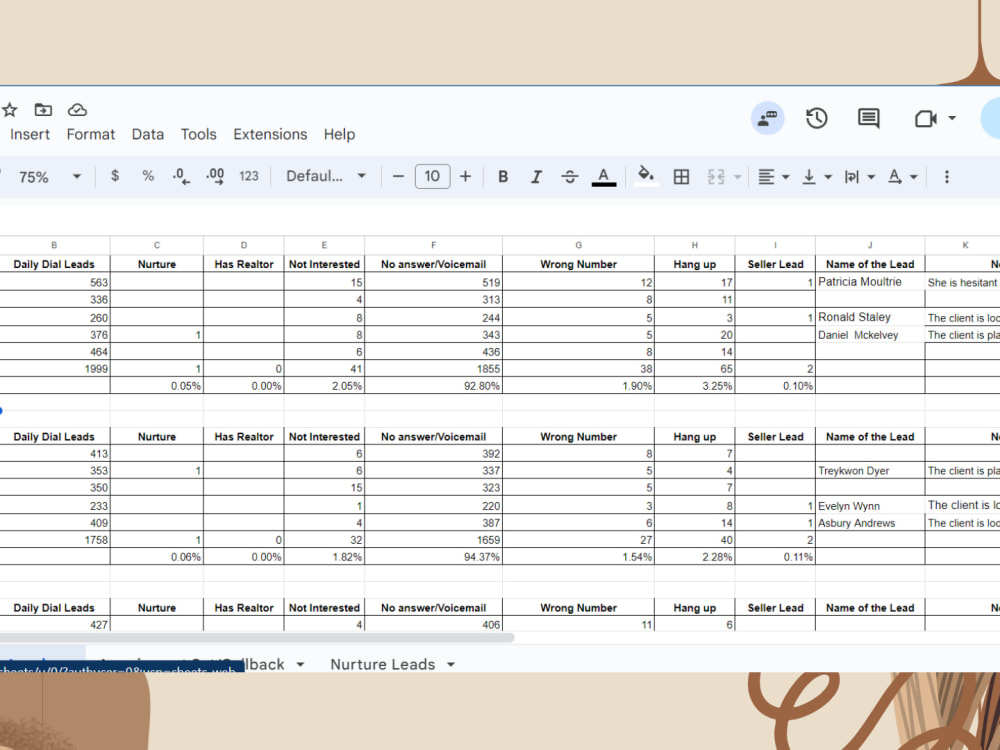Format selection as currency

point(115,176)
